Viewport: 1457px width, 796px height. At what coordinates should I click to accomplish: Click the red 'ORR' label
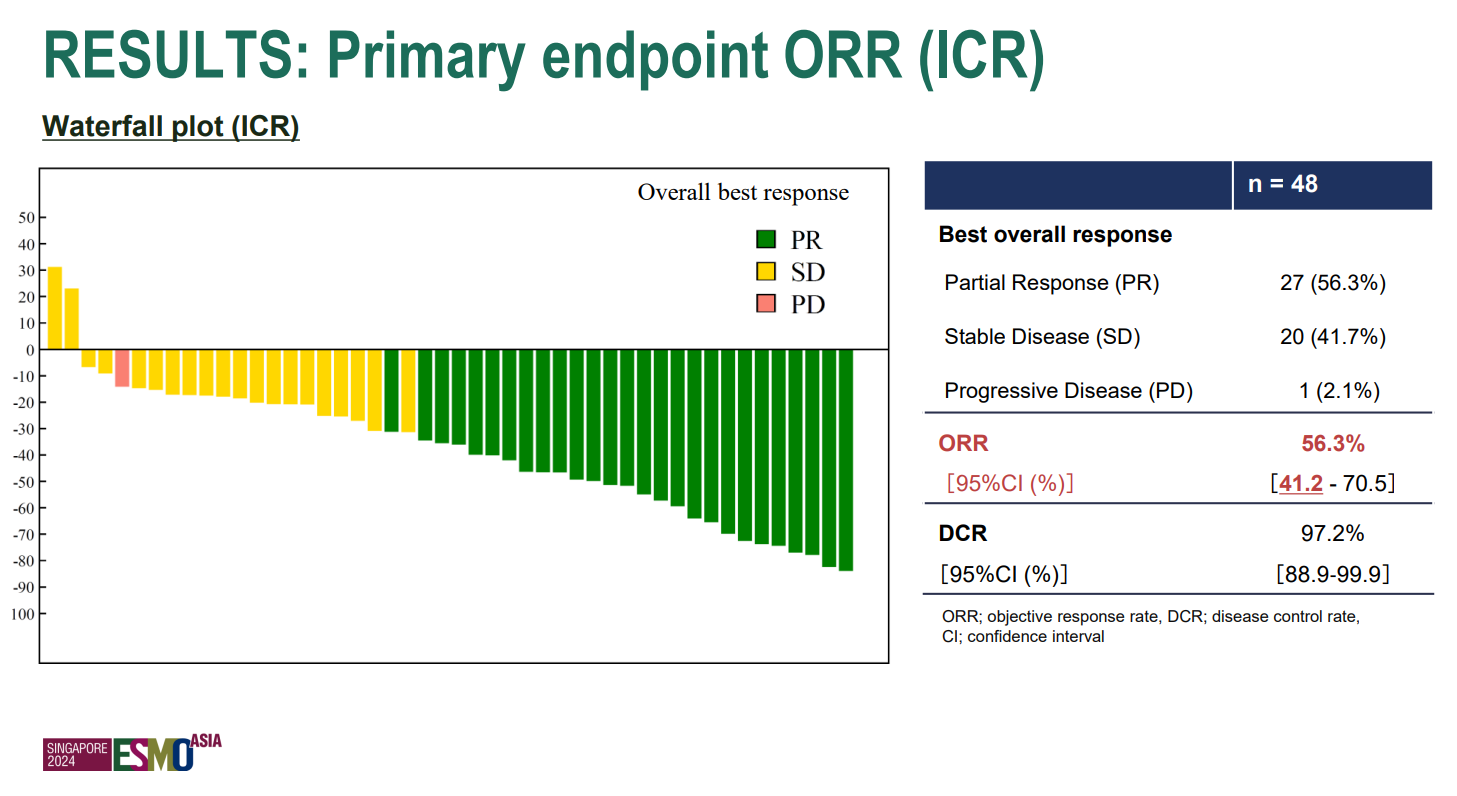(963, 444)
